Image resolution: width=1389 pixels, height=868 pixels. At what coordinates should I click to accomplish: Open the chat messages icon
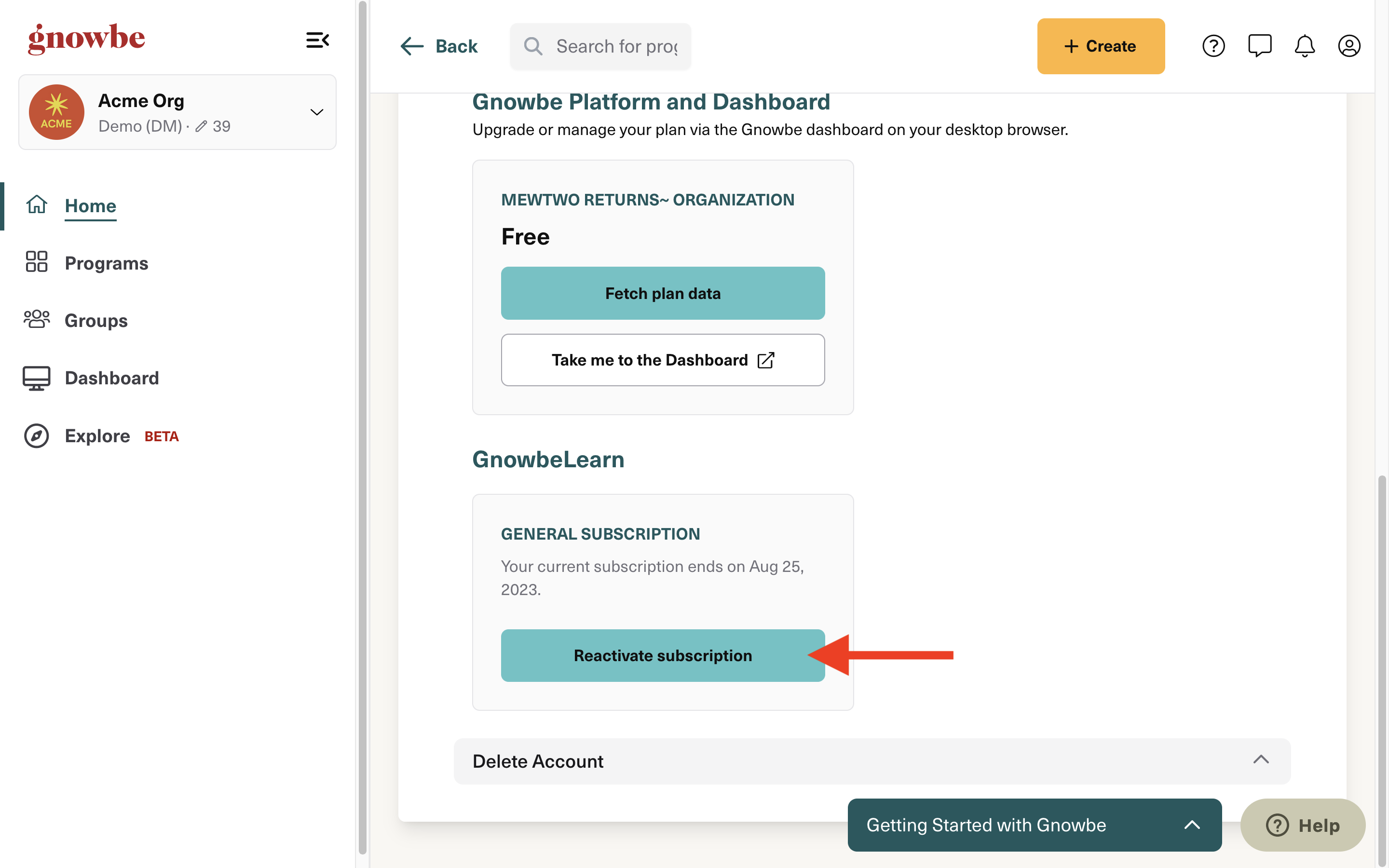(x=1259, y=46)
